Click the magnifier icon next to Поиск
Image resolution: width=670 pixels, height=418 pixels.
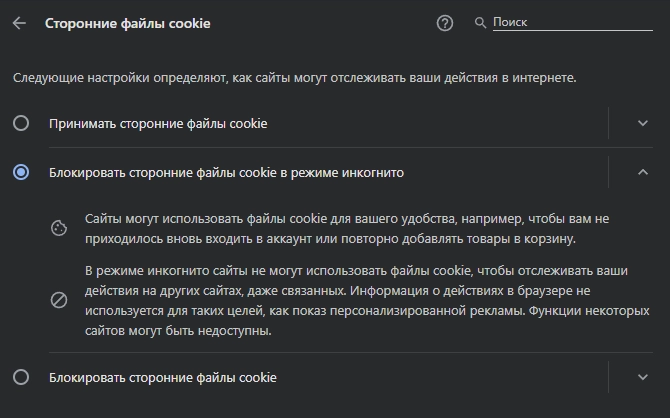click(x=480, y=23)
